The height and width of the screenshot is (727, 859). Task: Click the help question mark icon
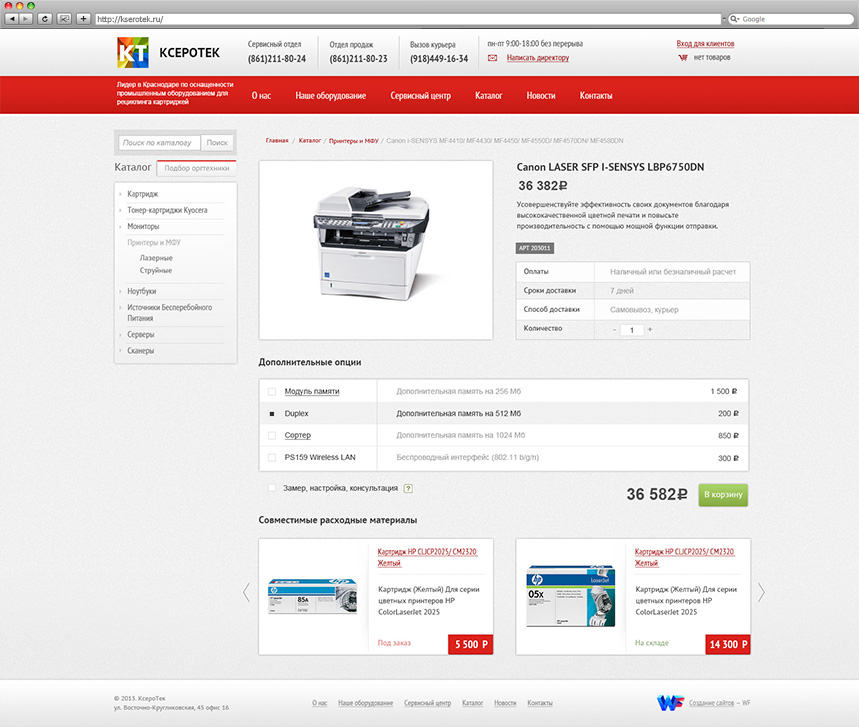click(x=408, y=488)
